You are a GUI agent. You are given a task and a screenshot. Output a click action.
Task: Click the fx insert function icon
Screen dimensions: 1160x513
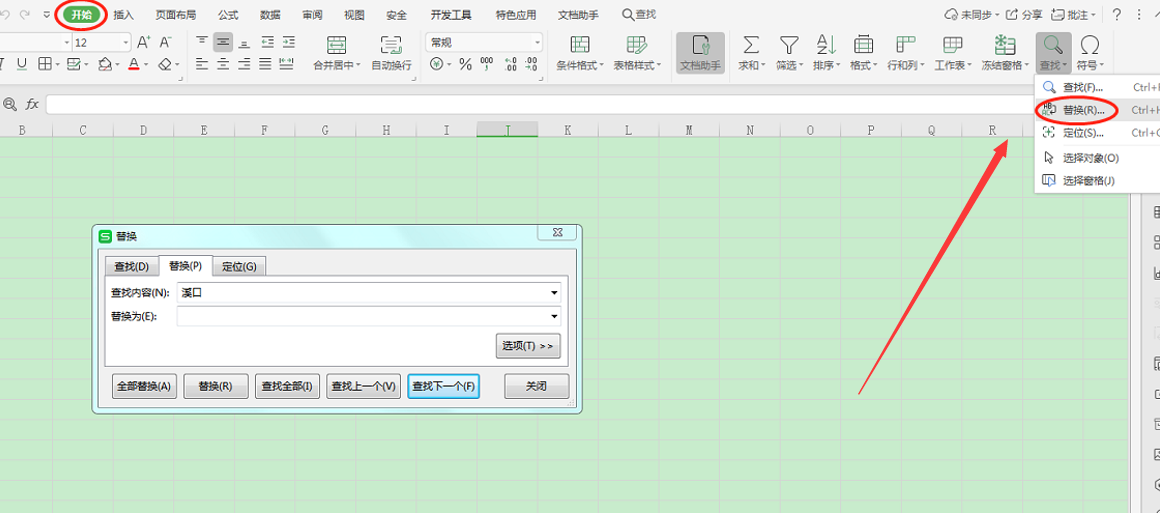pyautogui.click(x=32, y=104)
